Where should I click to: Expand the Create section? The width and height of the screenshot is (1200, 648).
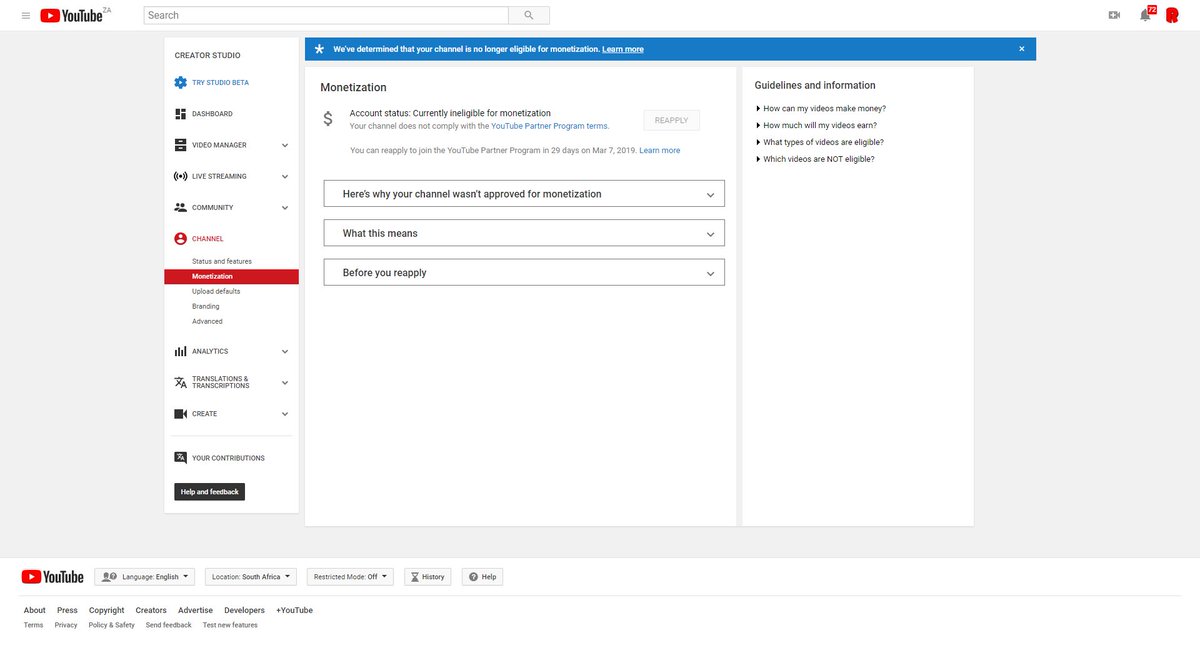tap(285, 414)
